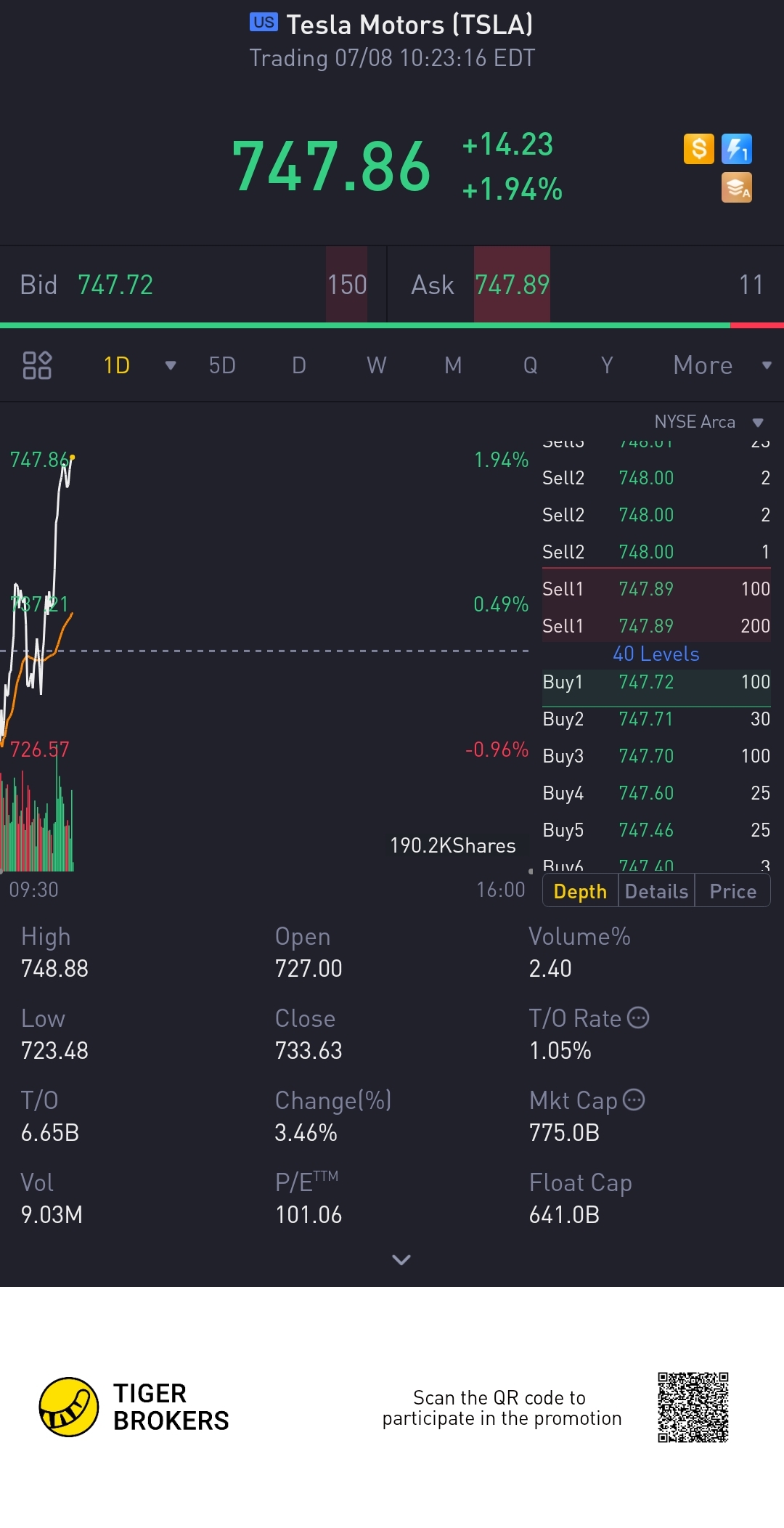Image resolution: width=784 pixels, height=1528 pixels.
Task: Expand the 1D interval dropdown arrow
Action: point(171,365)
